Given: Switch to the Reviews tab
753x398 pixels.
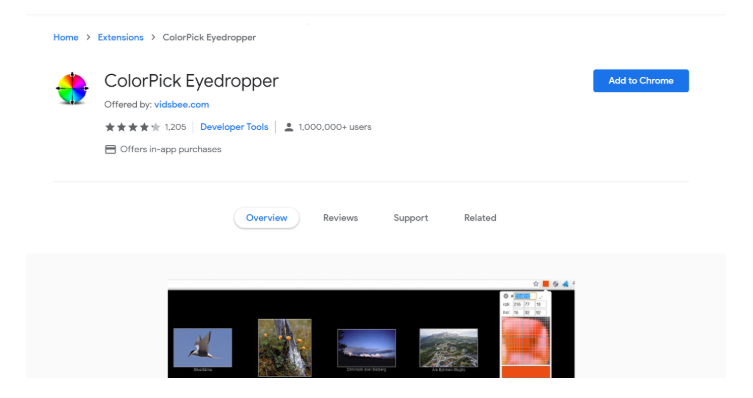Looking at the screenshot, I should tap(340, 218).
